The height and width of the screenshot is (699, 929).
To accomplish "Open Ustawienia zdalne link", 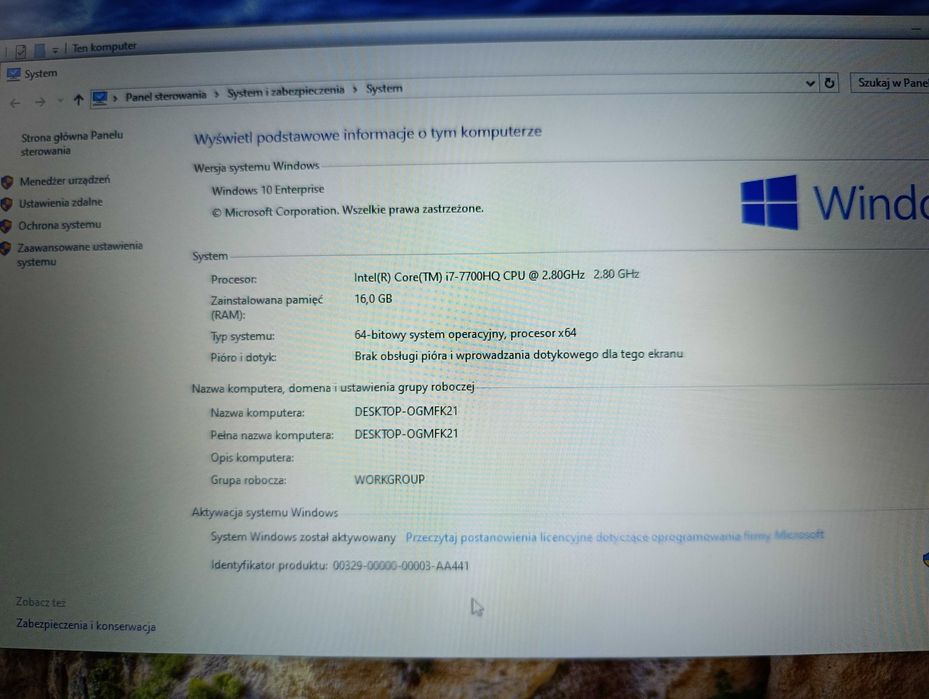I will (x=60, y=203).
